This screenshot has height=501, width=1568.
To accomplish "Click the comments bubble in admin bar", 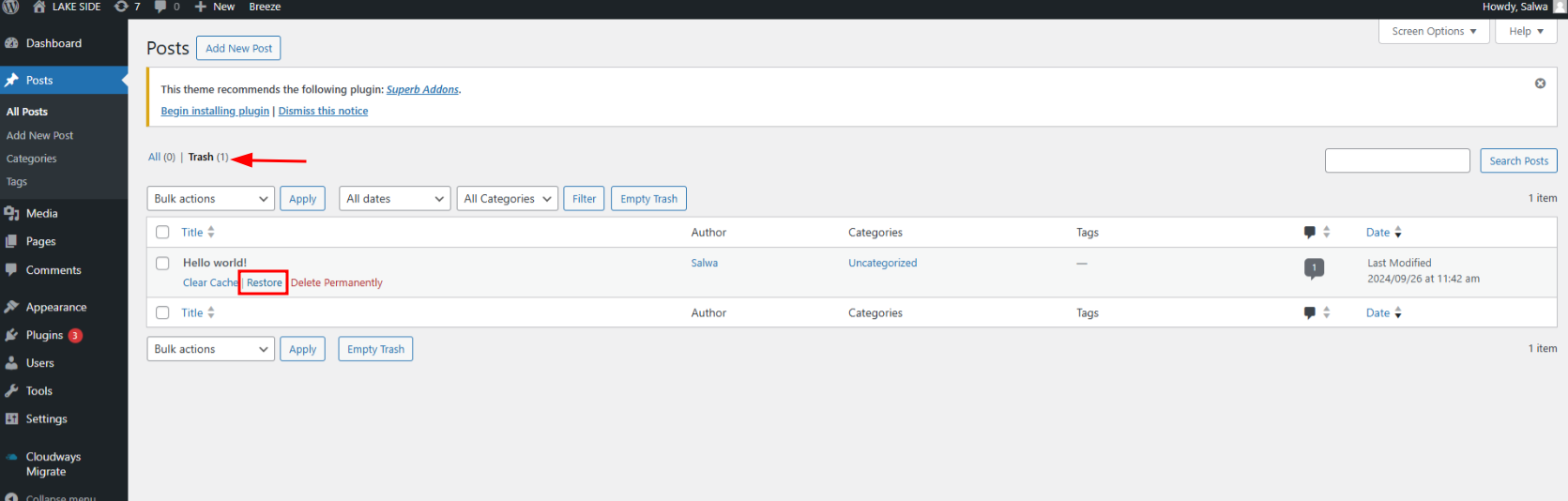I will [166, 7].
